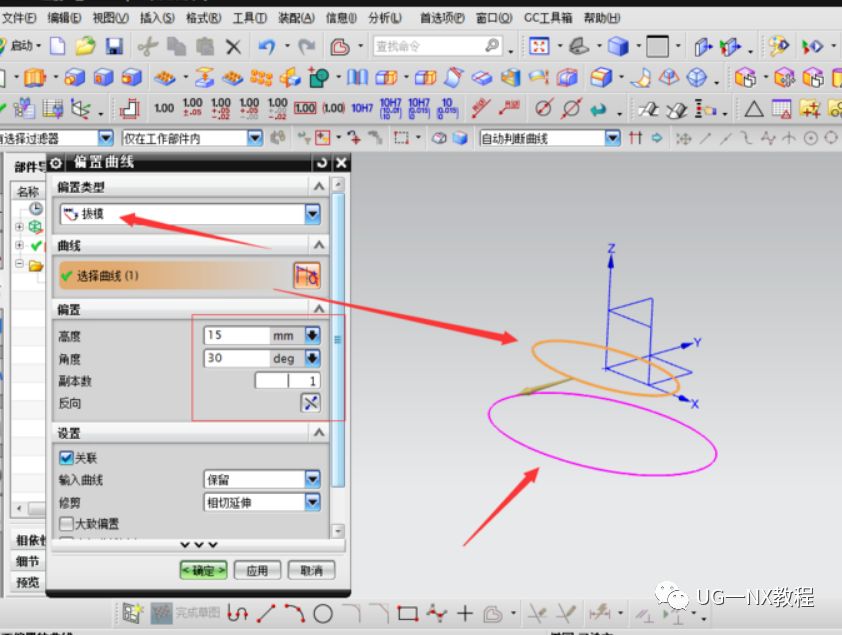Click the 应用 button
This screenshot has width=842, height=635.
257,570
